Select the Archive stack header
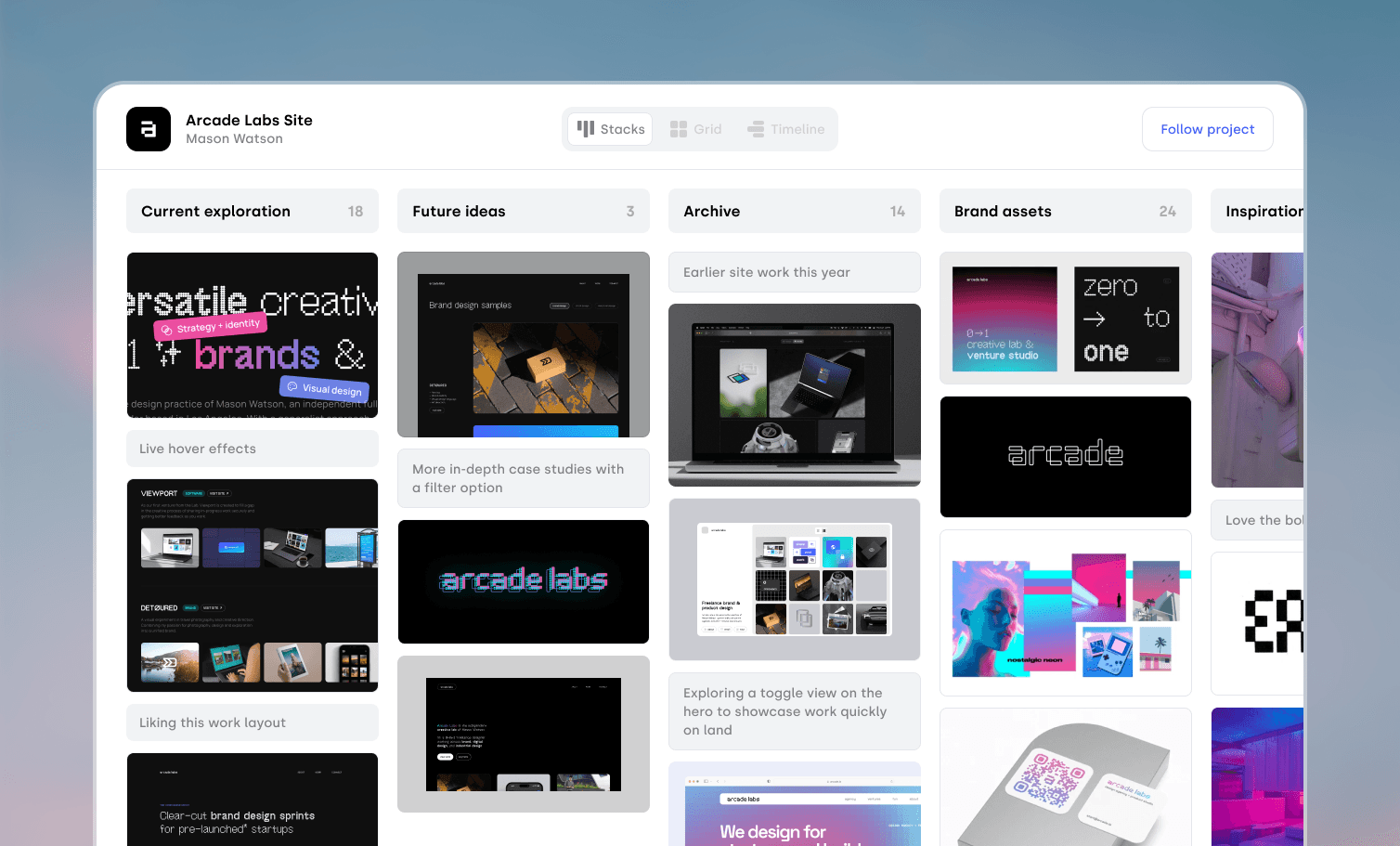Viewport: 1400px width, 846px height. point(795,211)
